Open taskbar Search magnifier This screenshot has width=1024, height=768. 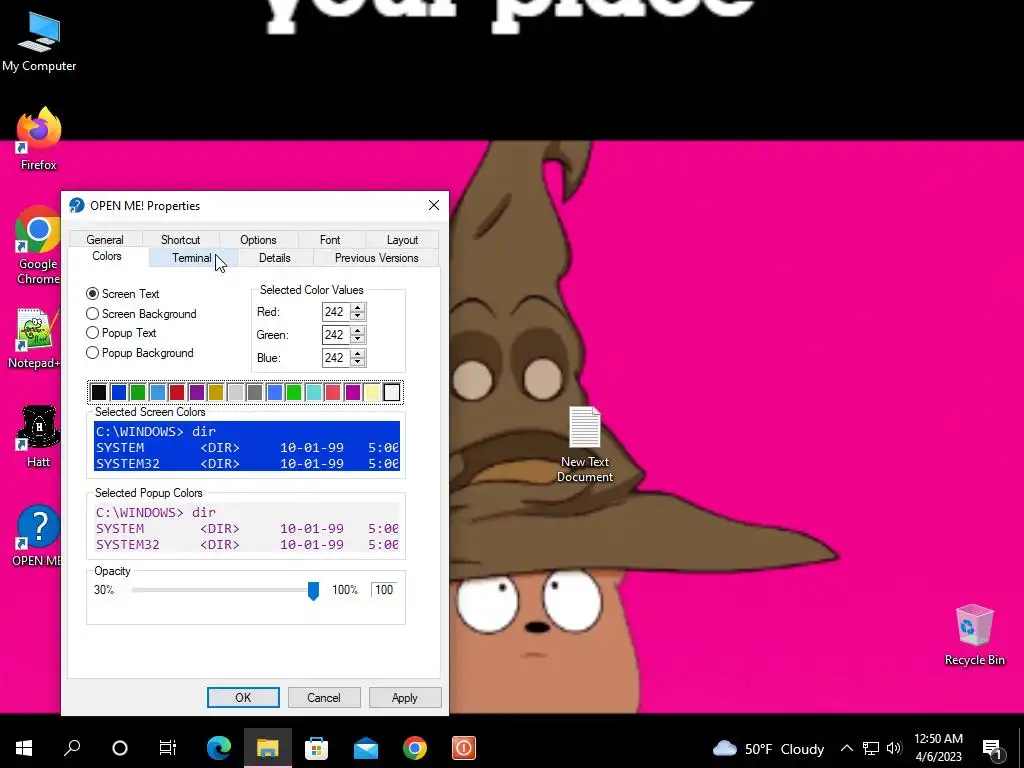(x=72, y=748)
